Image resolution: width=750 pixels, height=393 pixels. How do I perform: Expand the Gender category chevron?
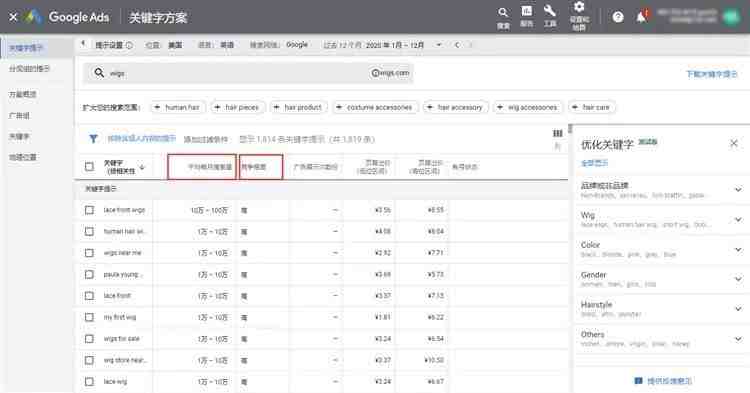tap(739, 279)
